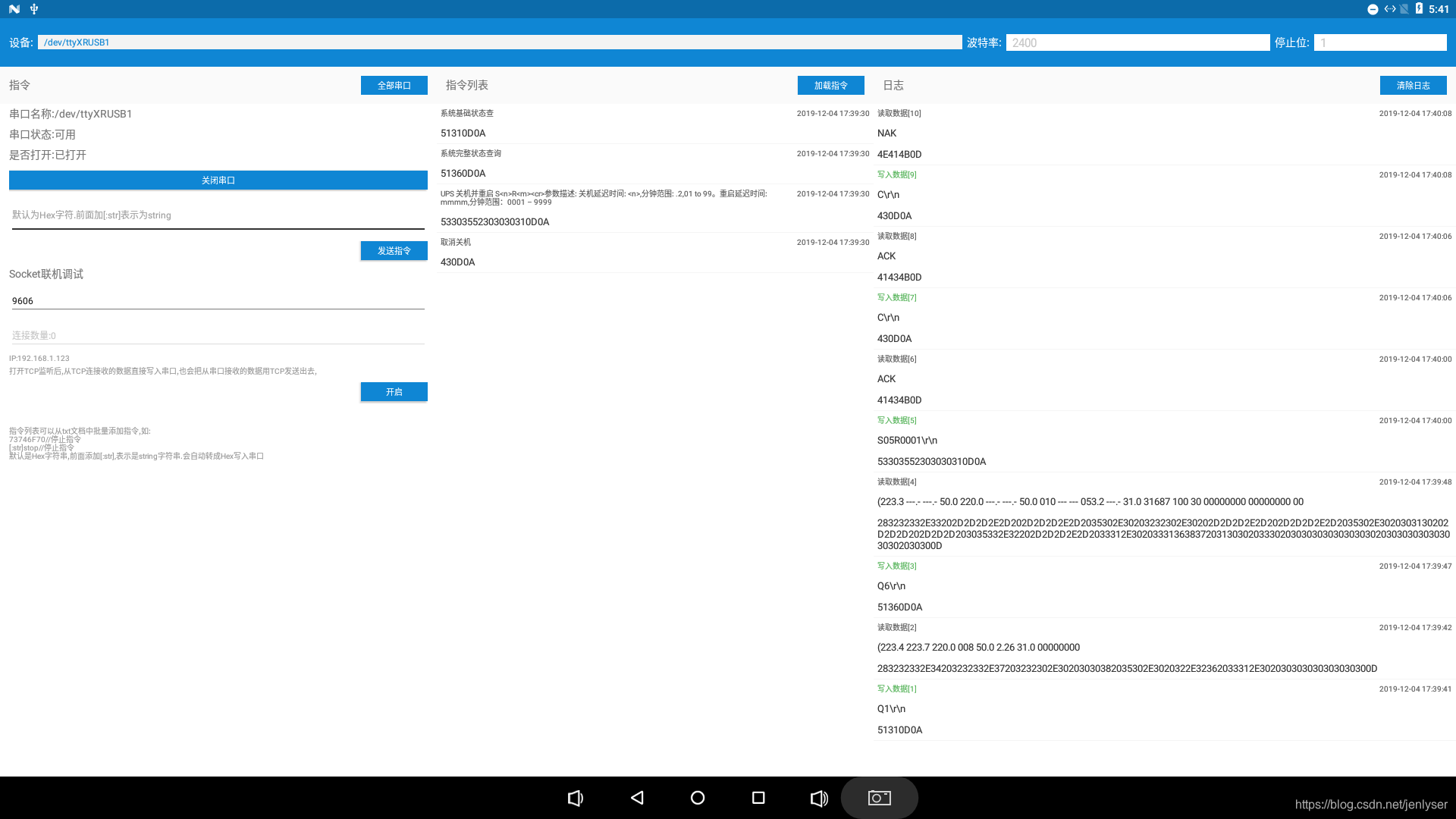
Task: Click the 指令列表 panel heading
Action: click(467, 85)
